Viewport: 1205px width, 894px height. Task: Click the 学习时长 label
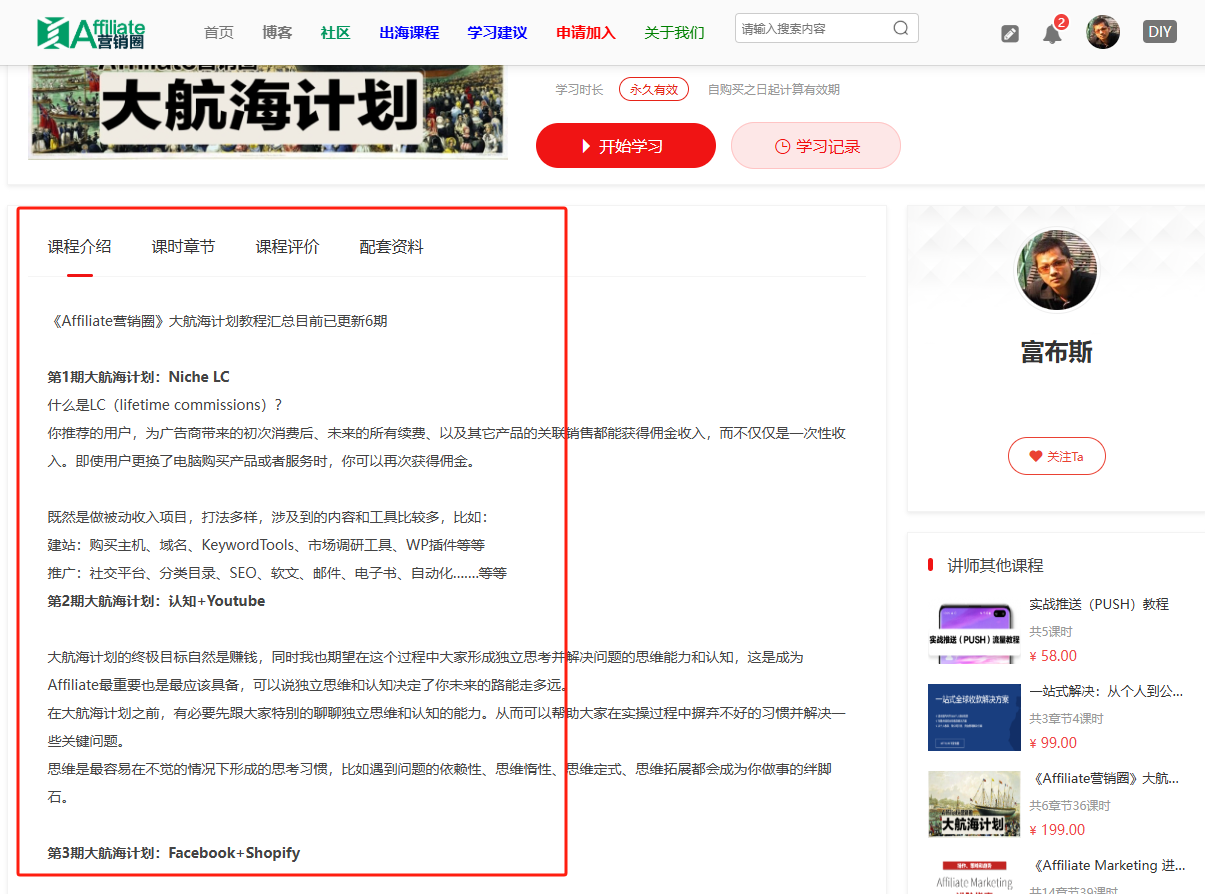click(580, 89)
